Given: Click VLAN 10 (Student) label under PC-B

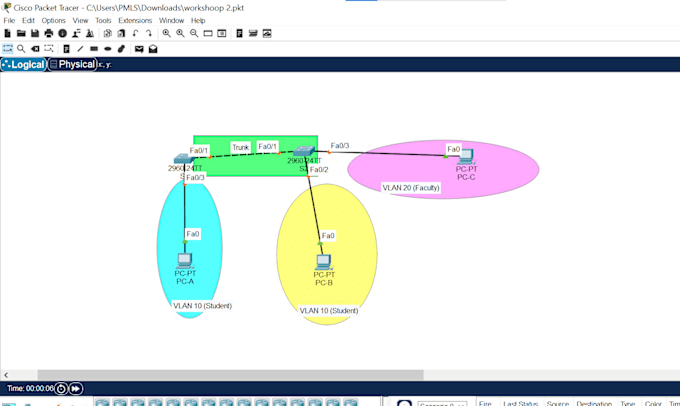Looking at the screenshot, I should [329, 311].
